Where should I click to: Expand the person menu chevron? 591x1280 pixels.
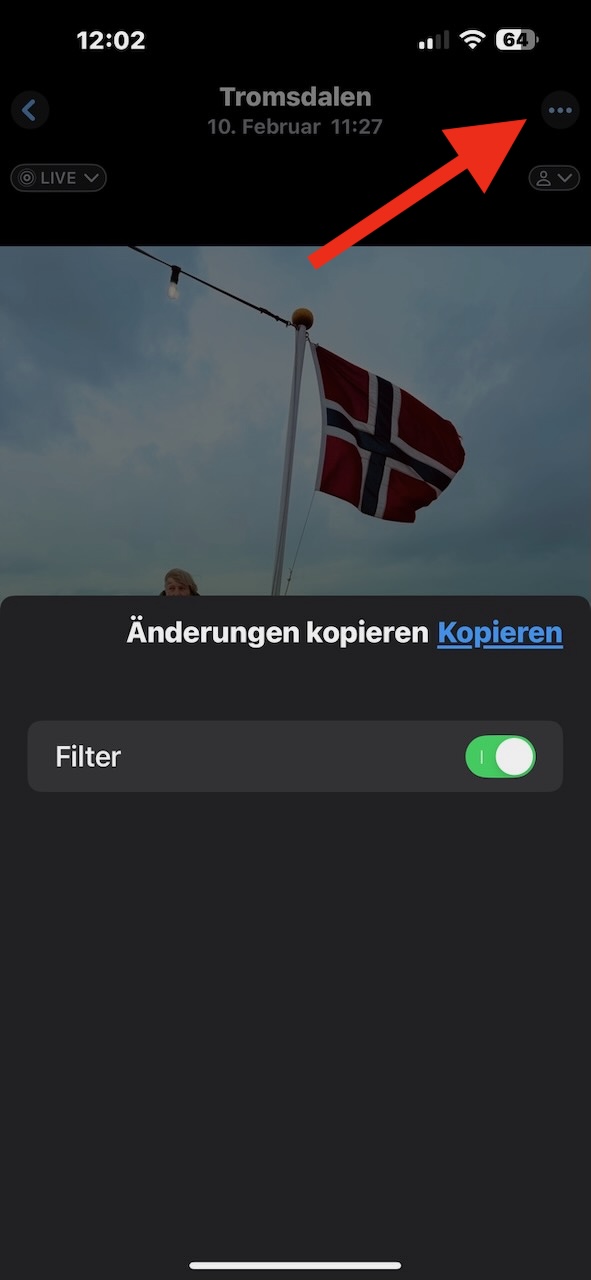pos(565,178)
